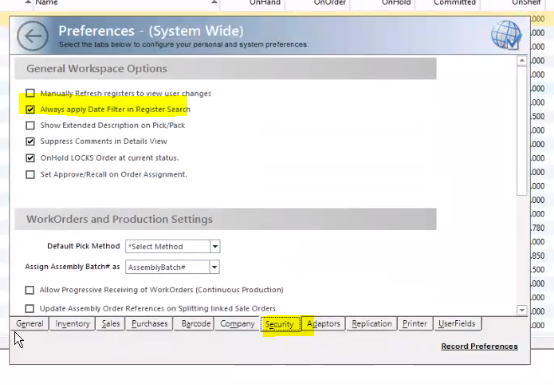
Task: Click the preferences scrollbar down arrow
Action: pyautogui.click(x=522, y=310)
